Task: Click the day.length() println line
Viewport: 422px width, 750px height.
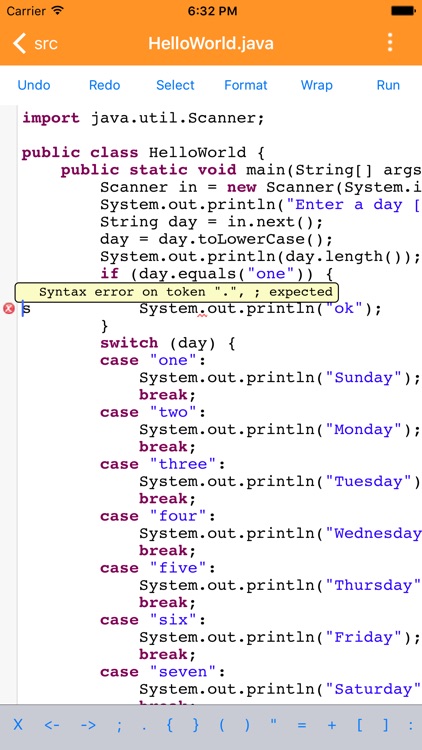Action: coord(261,257)
